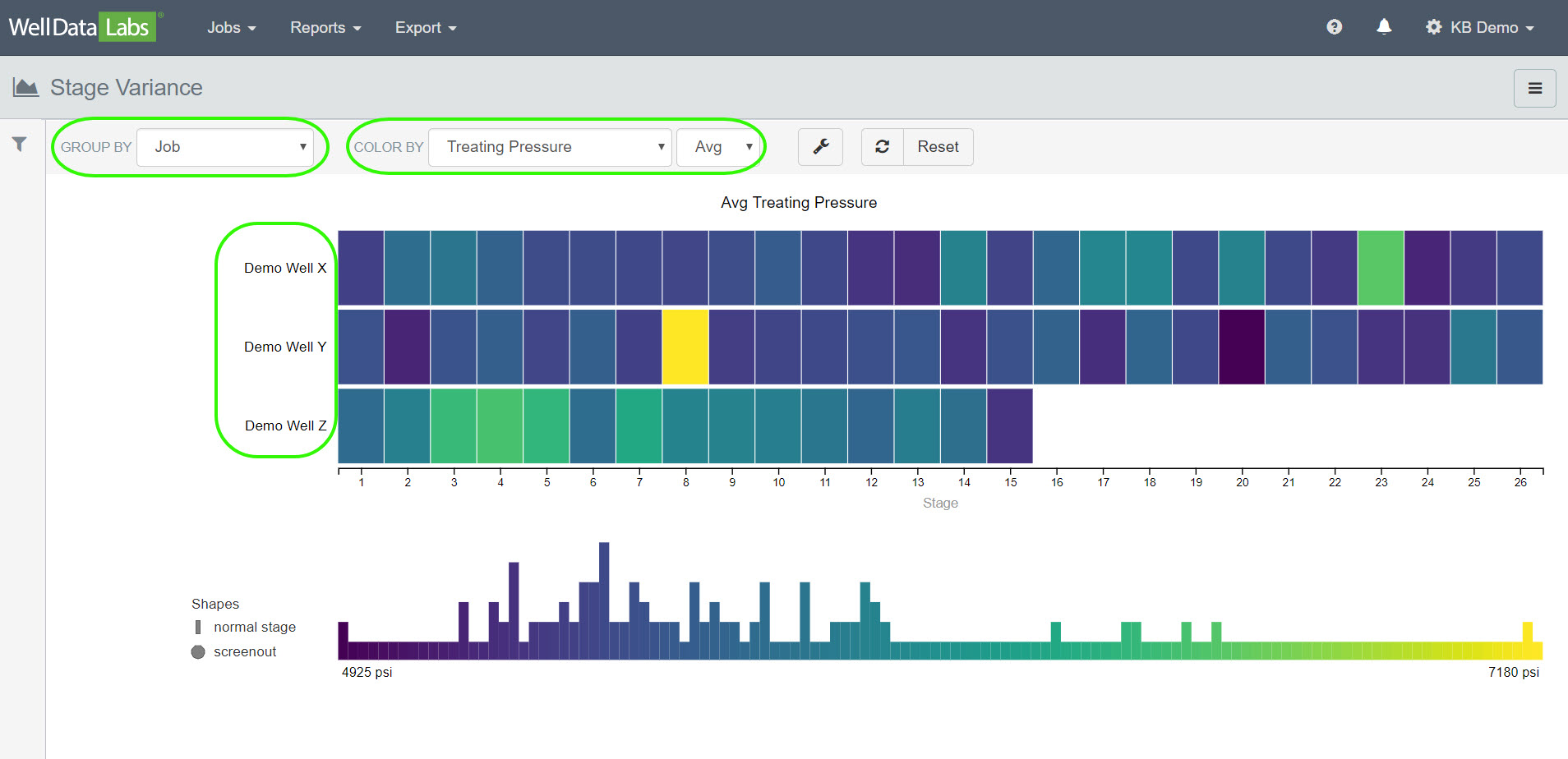
Task: Open the Group By Job dropdown
Action: click(224, 147)
